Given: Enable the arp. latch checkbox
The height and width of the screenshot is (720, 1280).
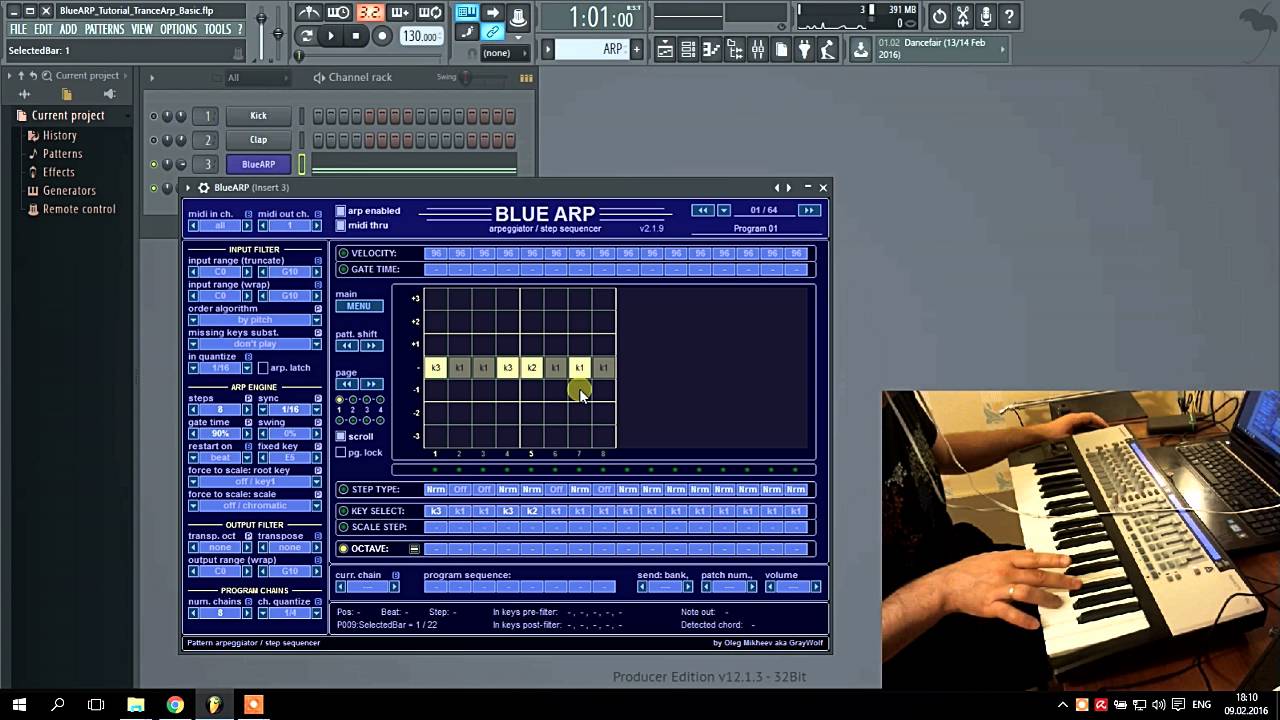Looking at the screenshot, I should (x=263, y=368).
